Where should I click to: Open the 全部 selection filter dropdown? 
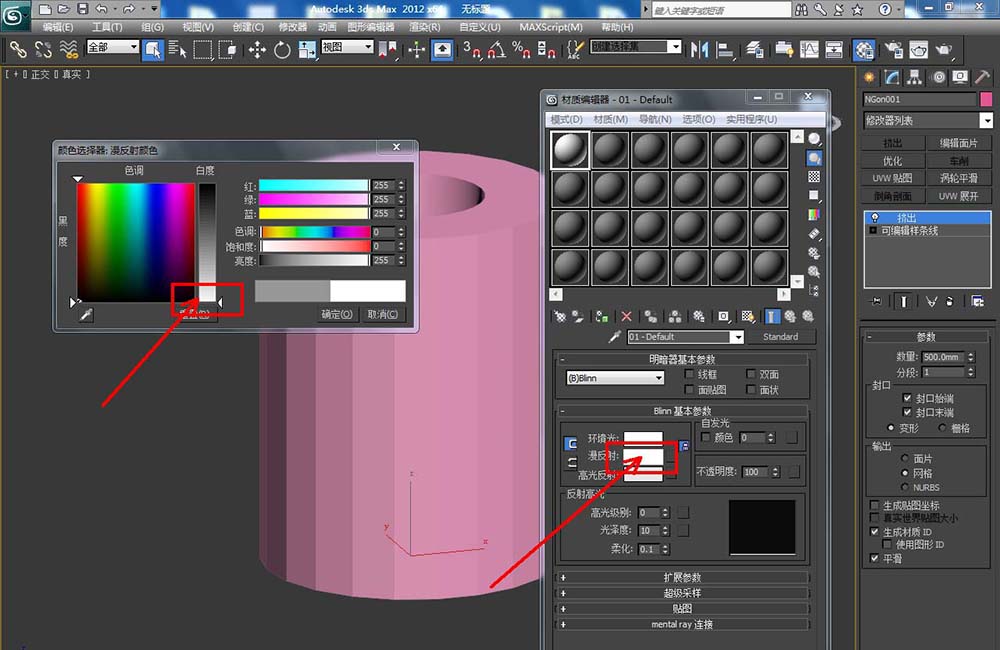pos(112,47)
